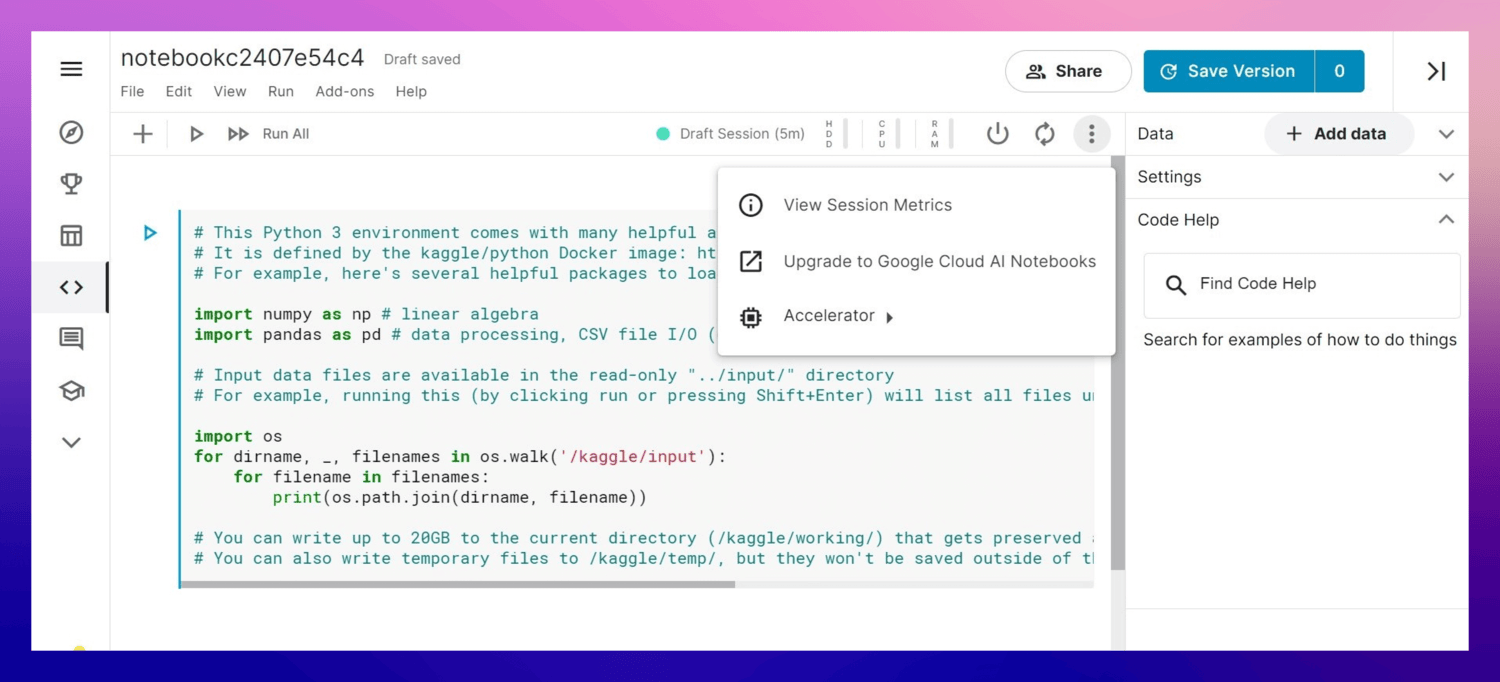Expand the Settings section chevron
This screenshot has height=682, width=1500.
(1446, 177)
